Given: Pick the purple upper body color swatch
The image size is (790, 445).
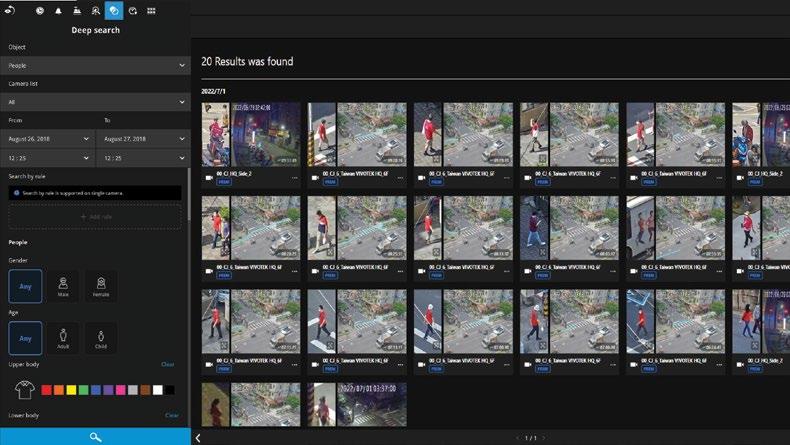Looking at the screenshot, I should 108,390.
